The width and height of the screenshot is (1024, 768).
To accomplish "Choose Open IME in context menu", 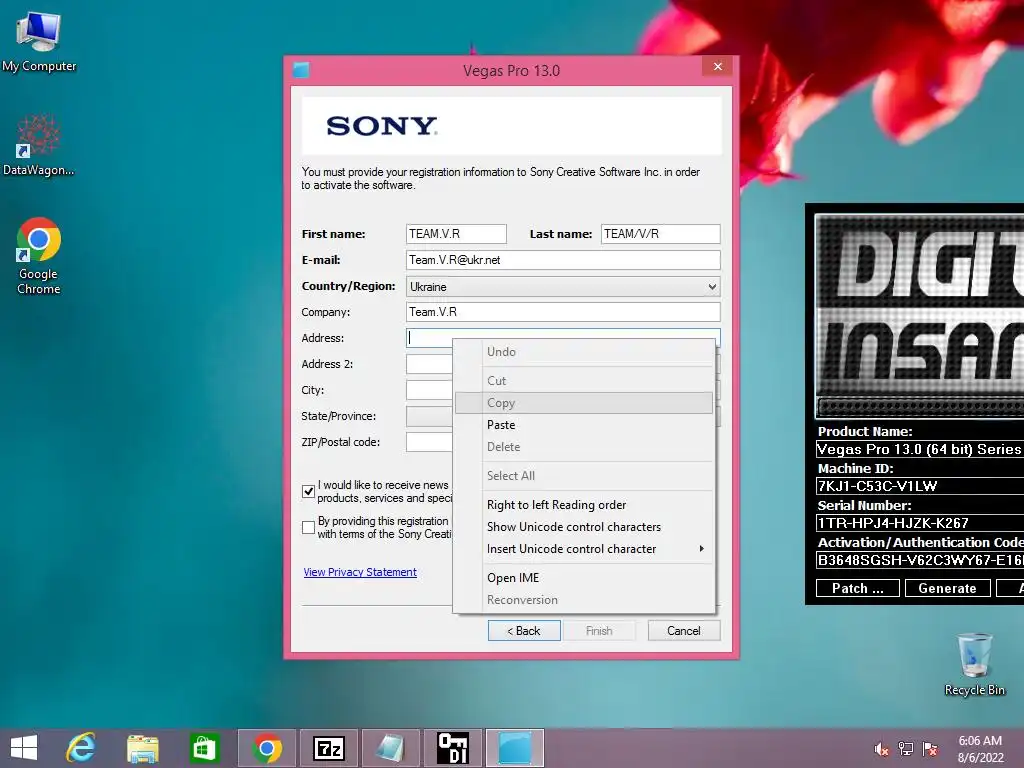I will tap(584, 577).
